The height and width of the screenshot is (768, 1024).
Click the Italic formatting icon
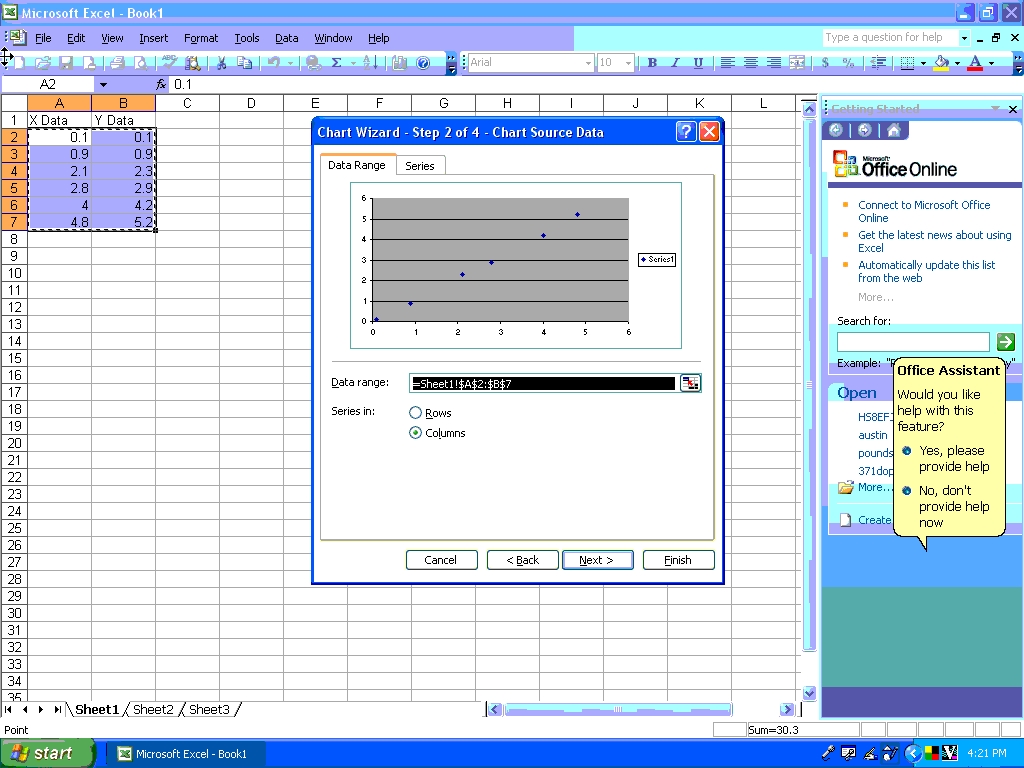click(675, 62)
